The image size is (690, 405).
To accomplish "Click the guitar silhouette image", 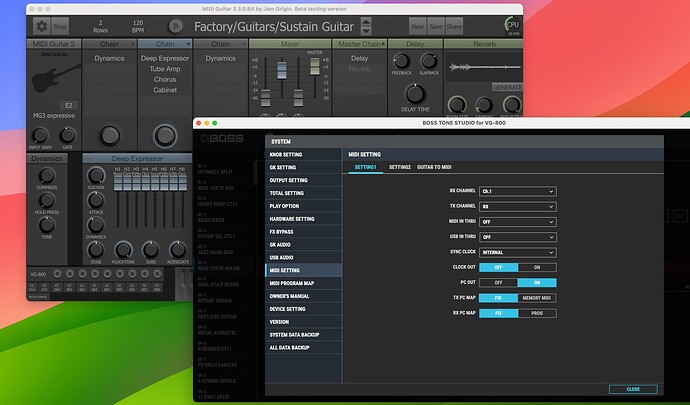I will (x=56, y=78).
